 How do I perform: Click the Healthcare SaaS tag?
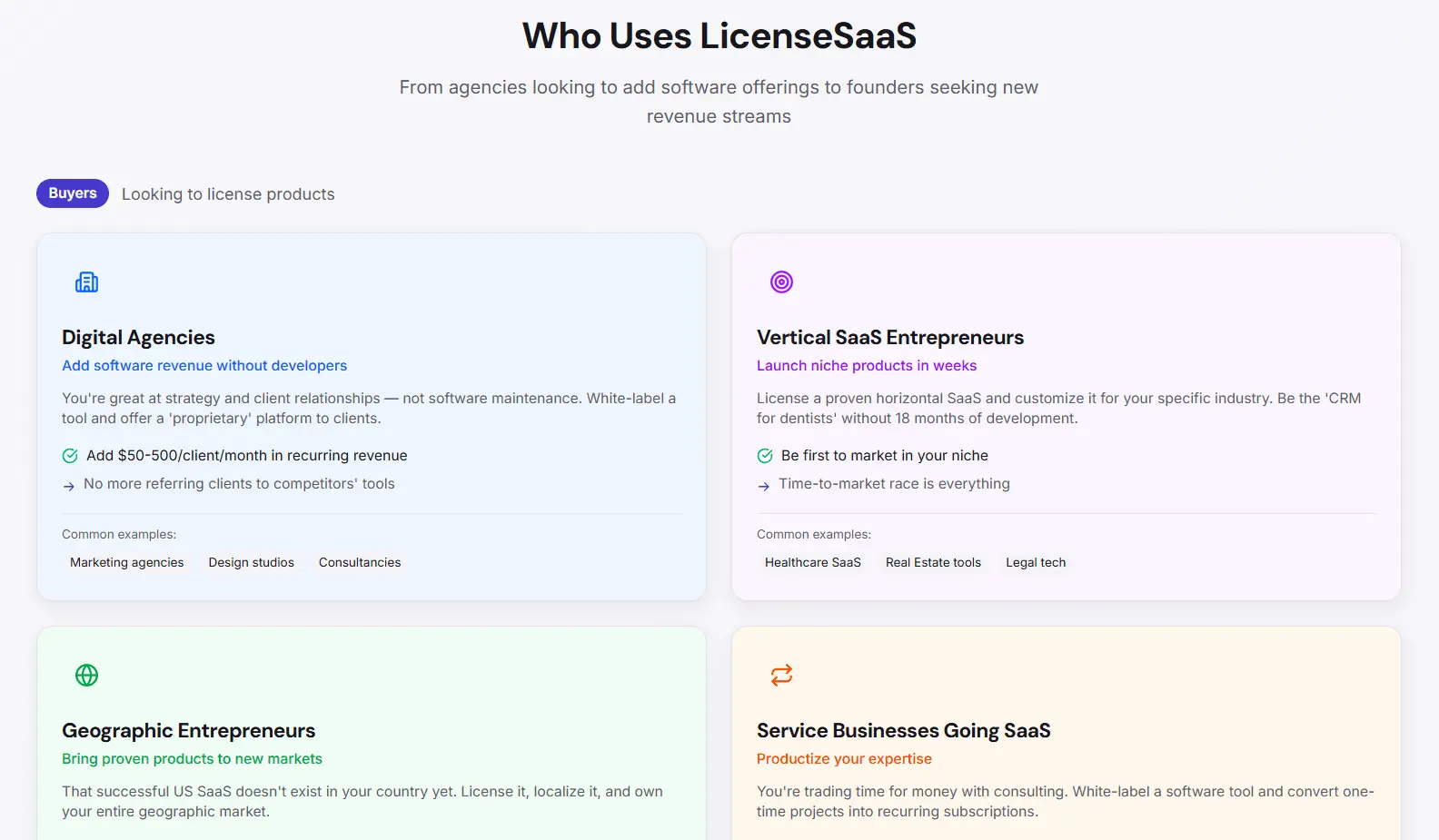click(x=813, y=563)
